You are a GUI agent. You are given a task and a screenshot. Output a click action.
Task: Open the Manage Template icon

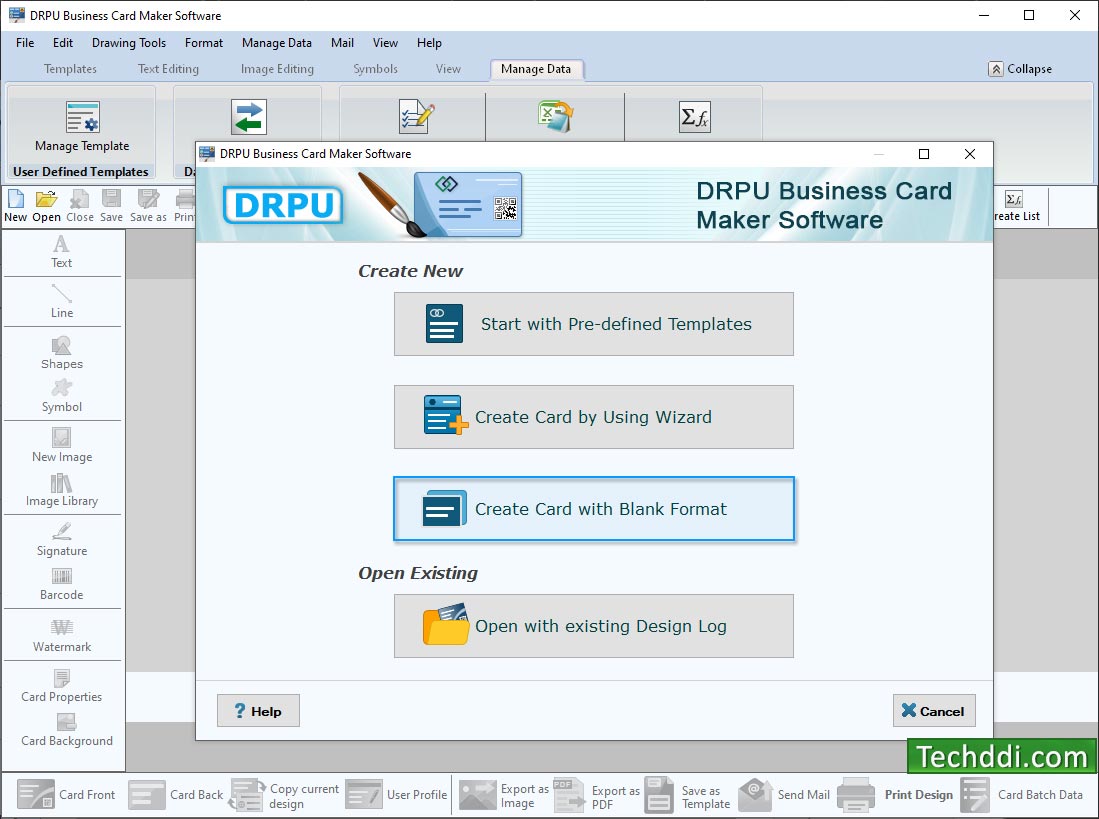[x=83, y=117]
